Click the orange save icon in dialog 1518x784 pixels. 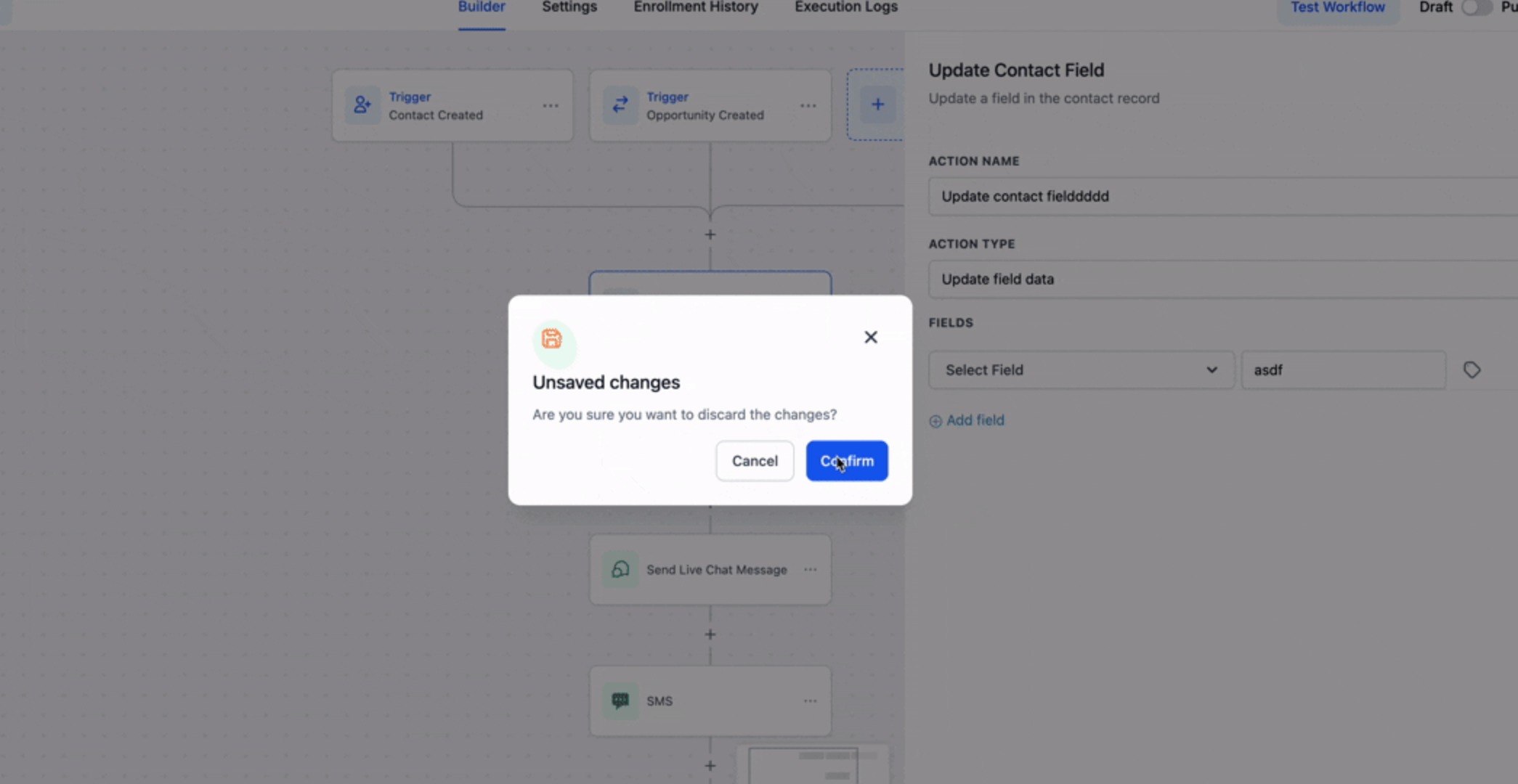[x=552, y=339]
